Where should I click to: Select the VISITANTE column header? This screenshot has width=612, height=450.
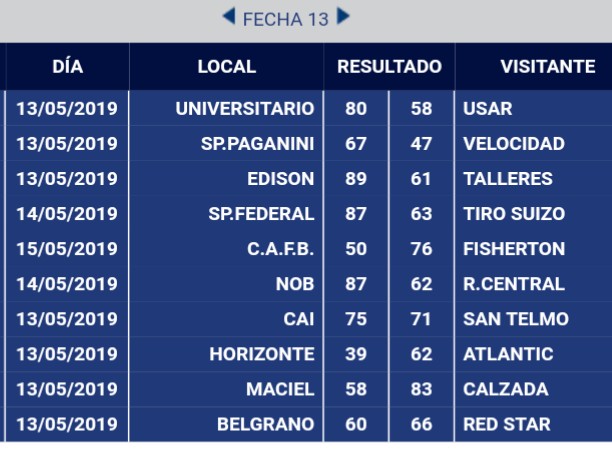pos(547,67)
